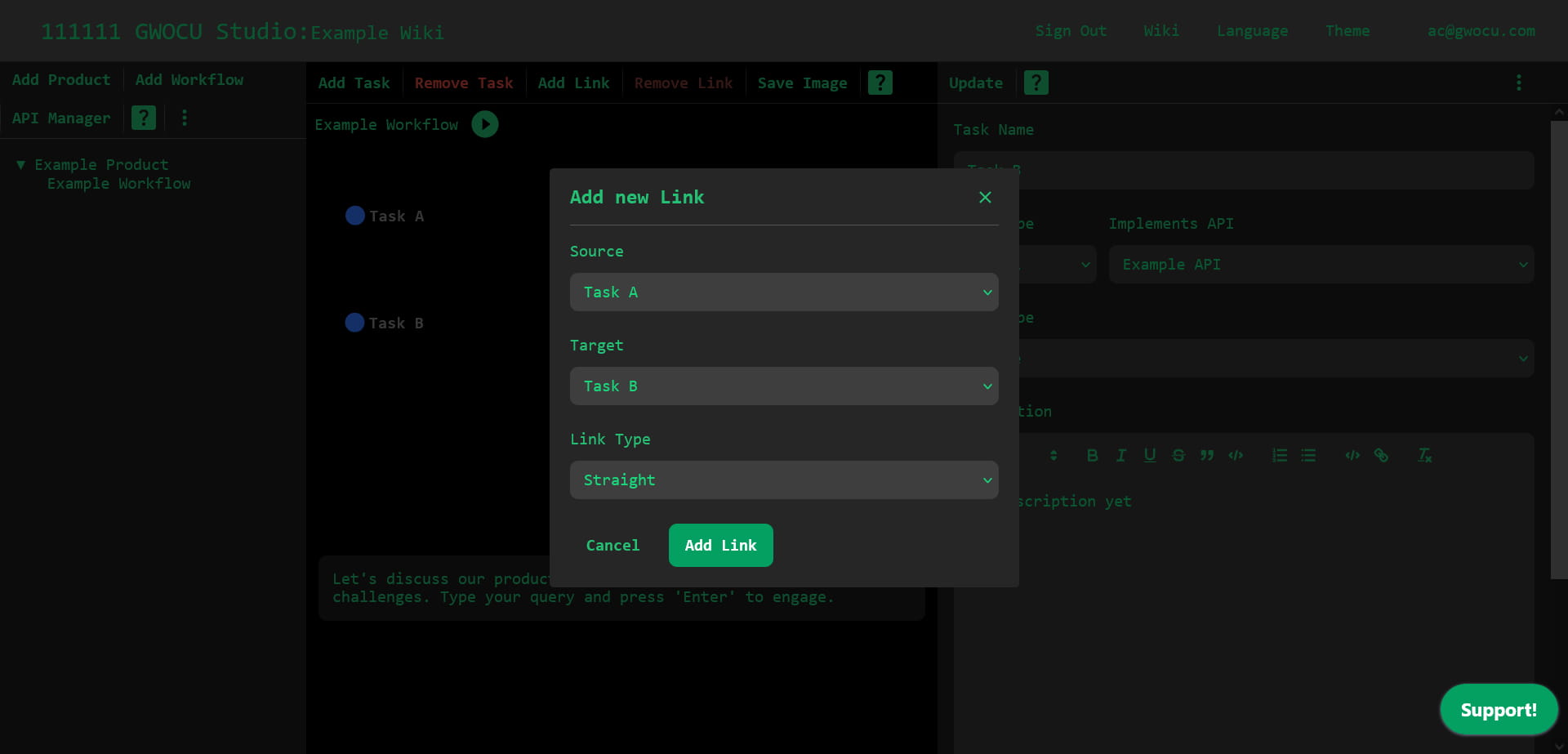Viewport: 1568px width, 754px height.
Task: Open the Wiki link in the header
Action: [x=1161, y=31]
